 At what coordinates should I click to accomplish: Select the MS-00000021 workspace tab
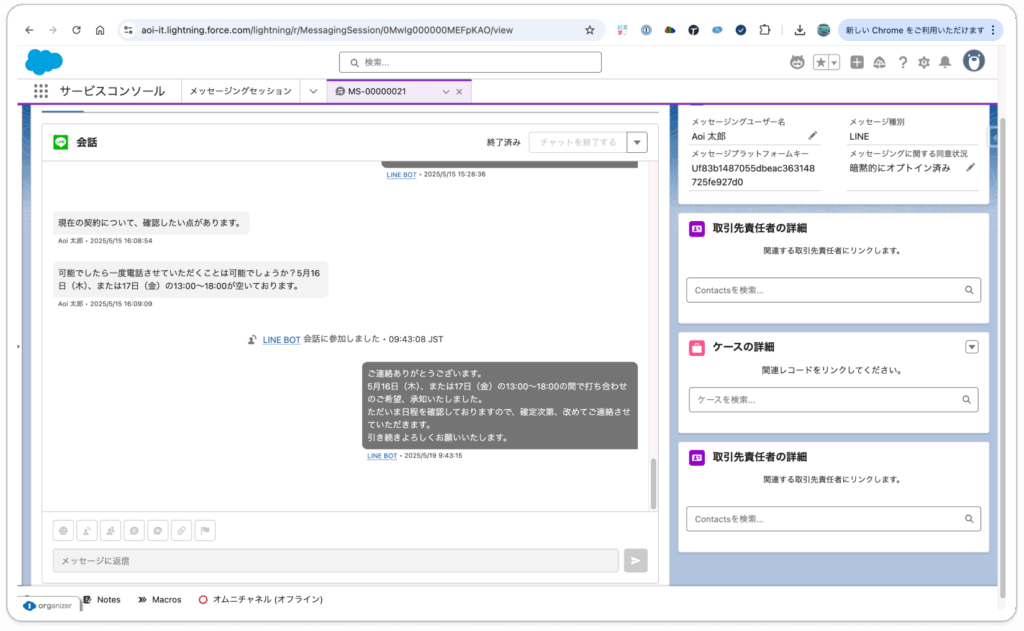click(x=384, y=91)
